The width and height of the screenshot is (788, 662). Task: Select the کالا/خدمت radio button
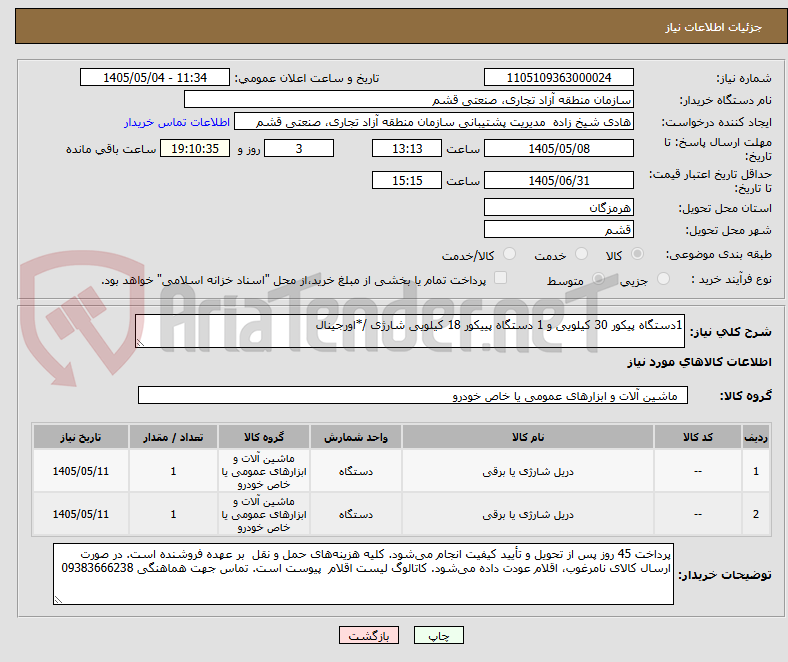(x=510, y=254)
